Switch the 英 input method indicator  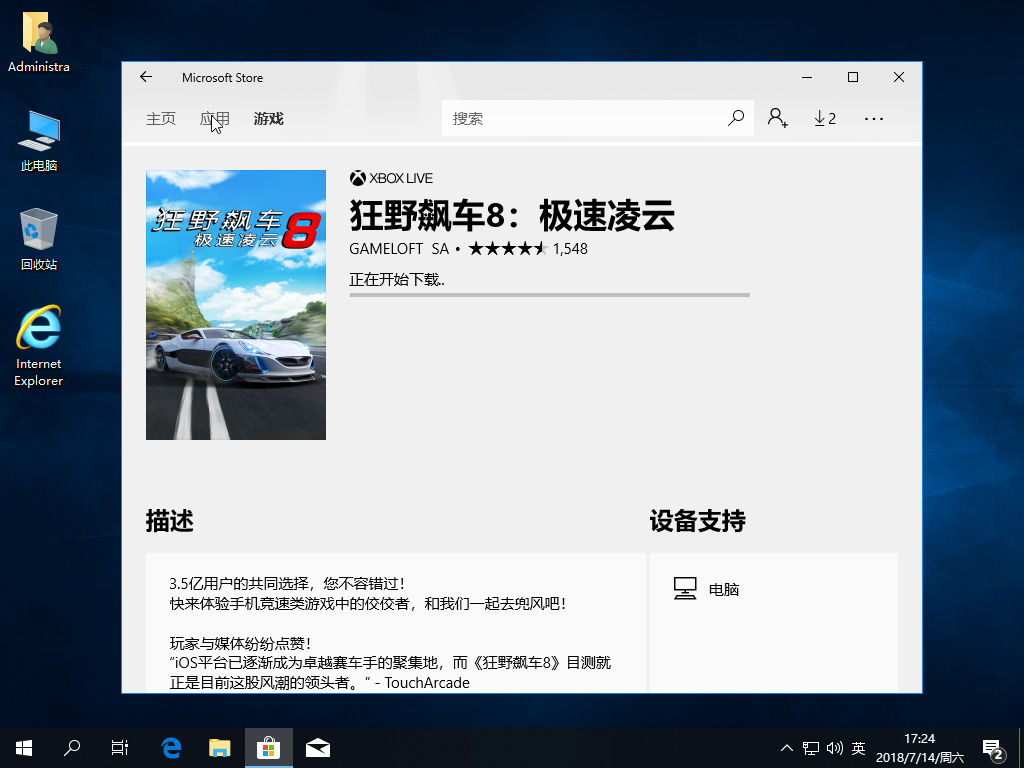click(x=859, y=748)
